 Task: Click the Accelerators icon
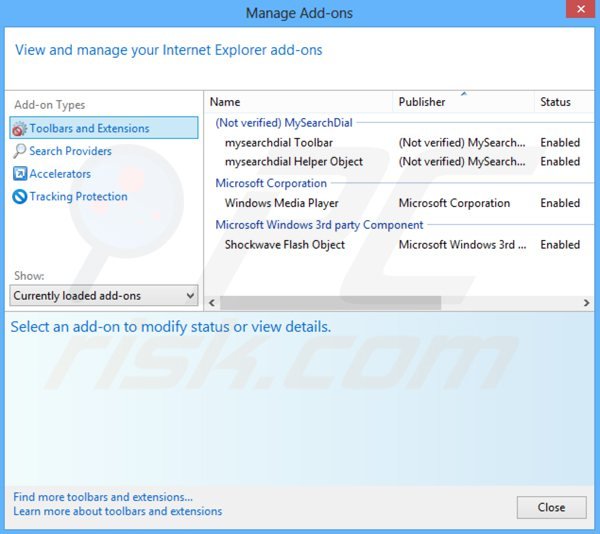tap(19, 174)
